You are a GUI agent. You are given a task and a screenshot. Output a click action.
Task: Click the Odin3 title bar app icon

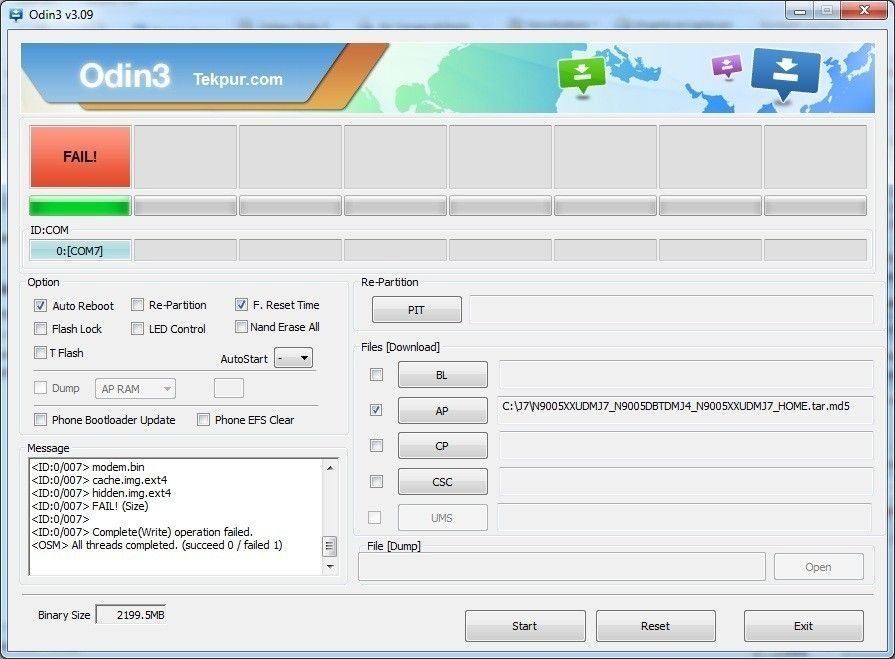click(x=17, y=15)
